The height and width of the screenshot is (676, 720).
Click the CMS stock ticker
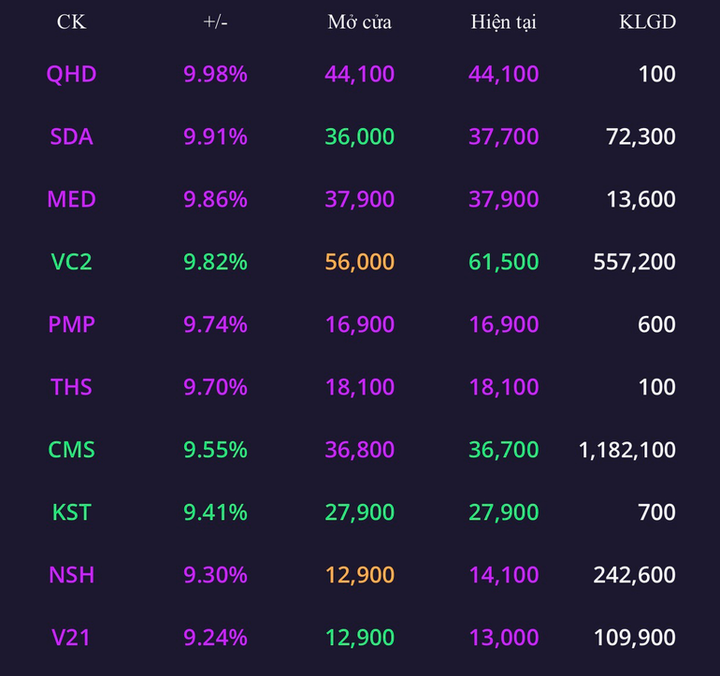pyautogui.click(x=72, y=450)
